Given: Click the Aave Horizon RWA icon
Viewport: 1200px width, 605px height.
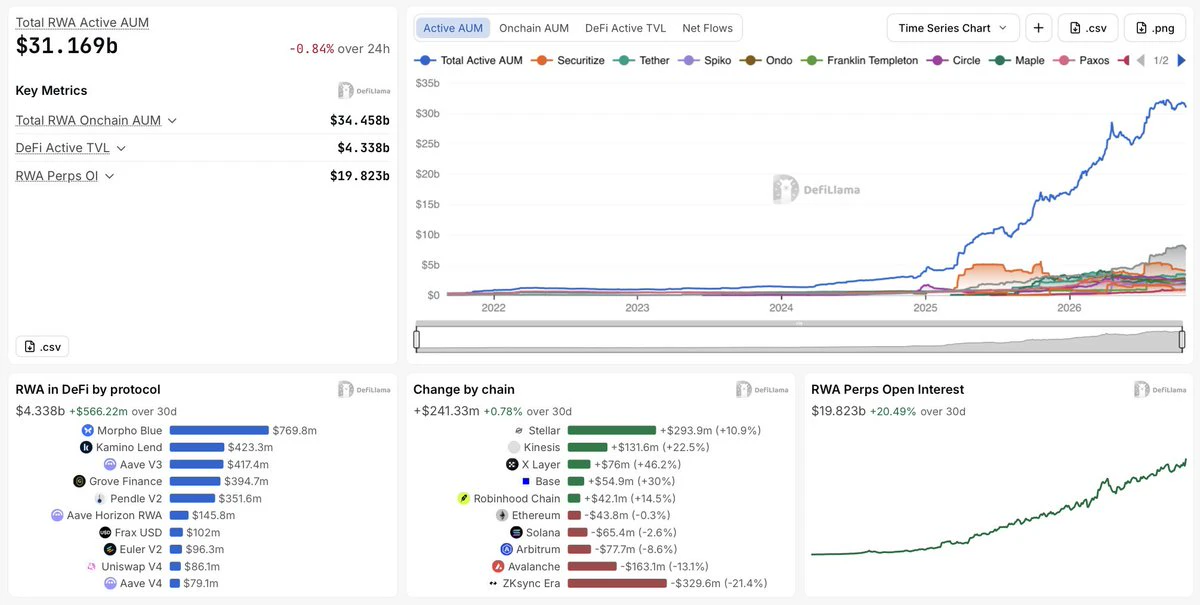Looking at the screenshot, I should pos(58,516).
